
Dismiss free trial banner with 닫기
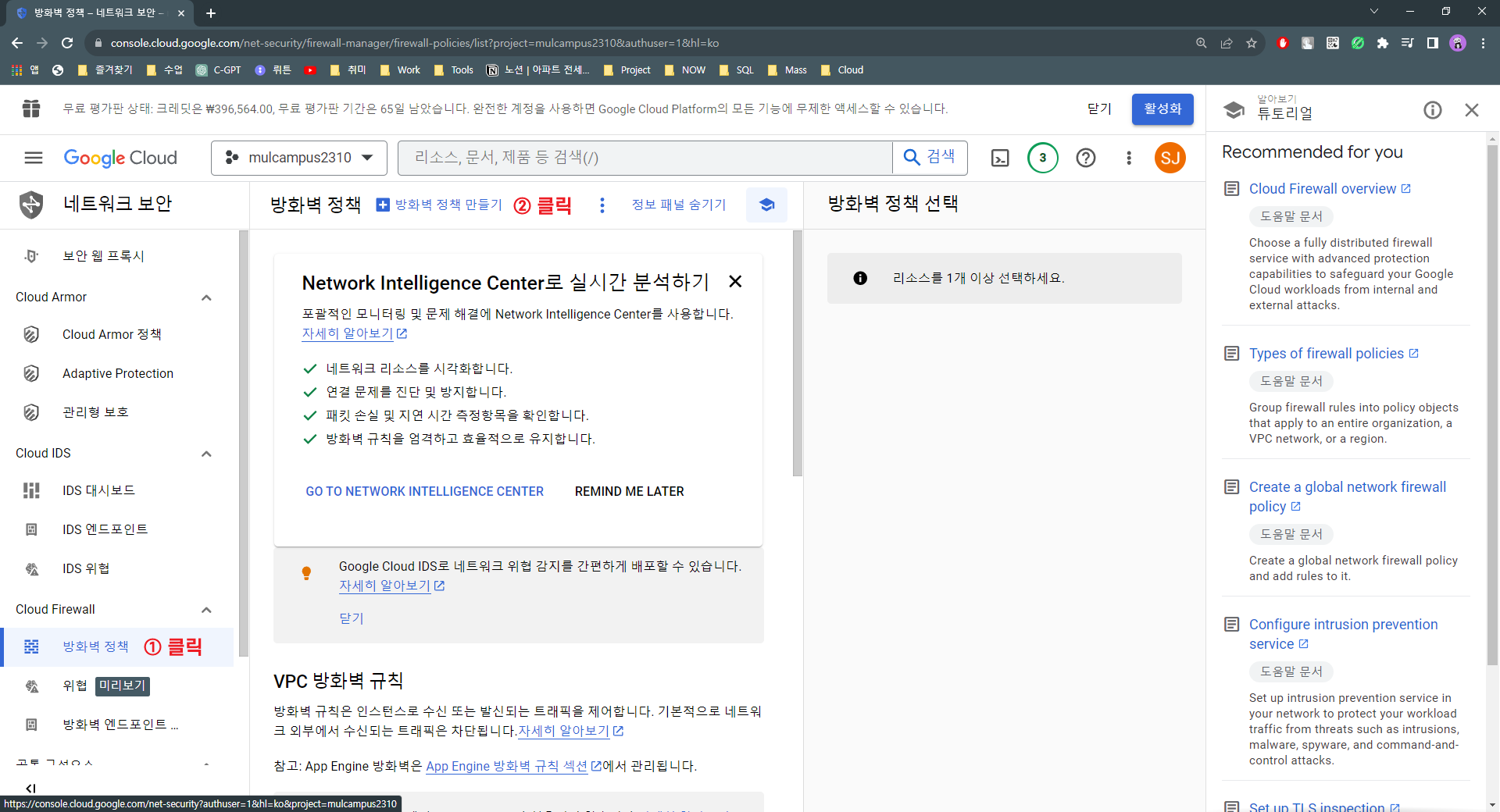click(1099, 109)
